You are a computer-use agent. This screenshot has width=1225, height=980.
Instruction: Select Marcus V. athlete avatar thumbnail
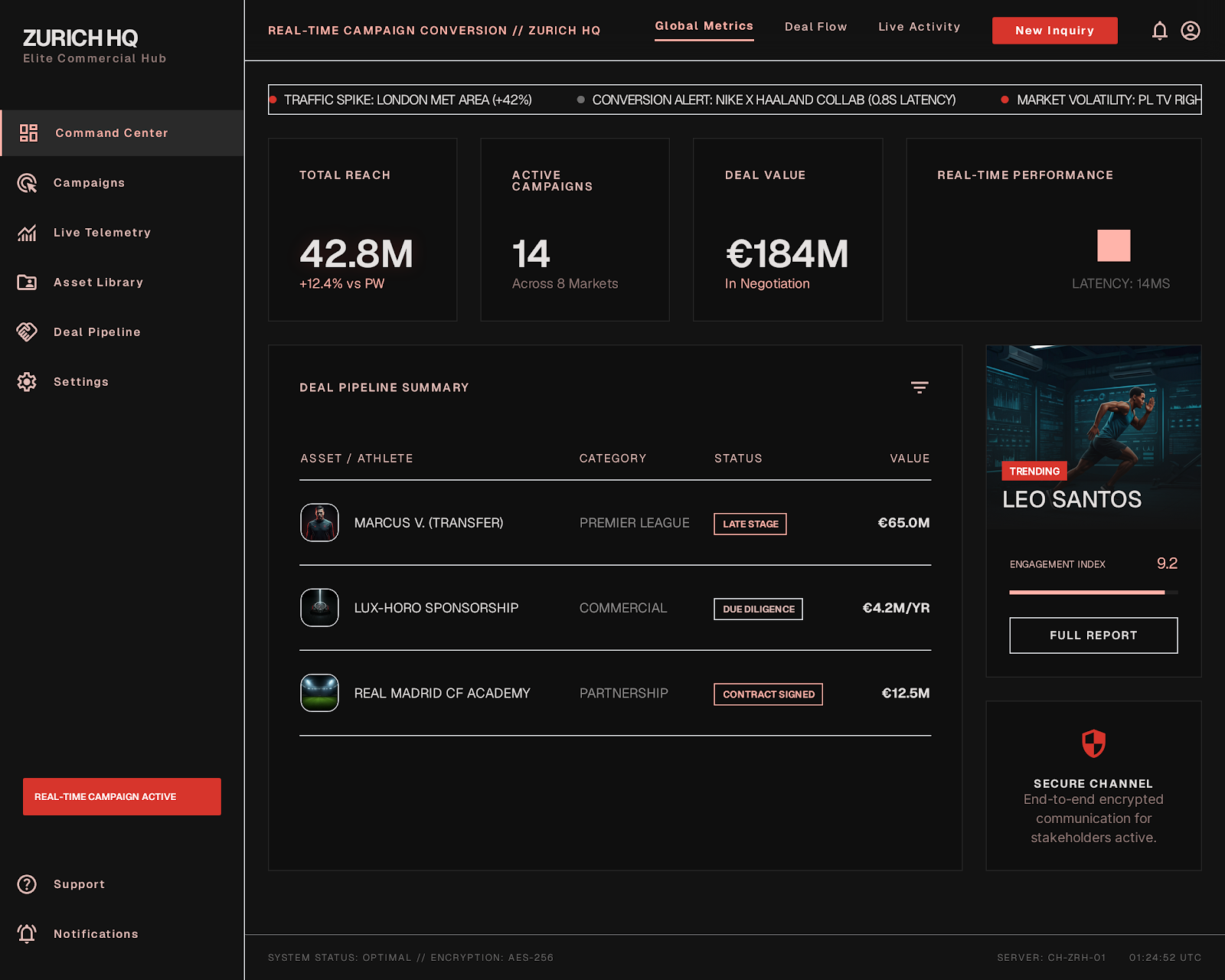coord(319,523)
